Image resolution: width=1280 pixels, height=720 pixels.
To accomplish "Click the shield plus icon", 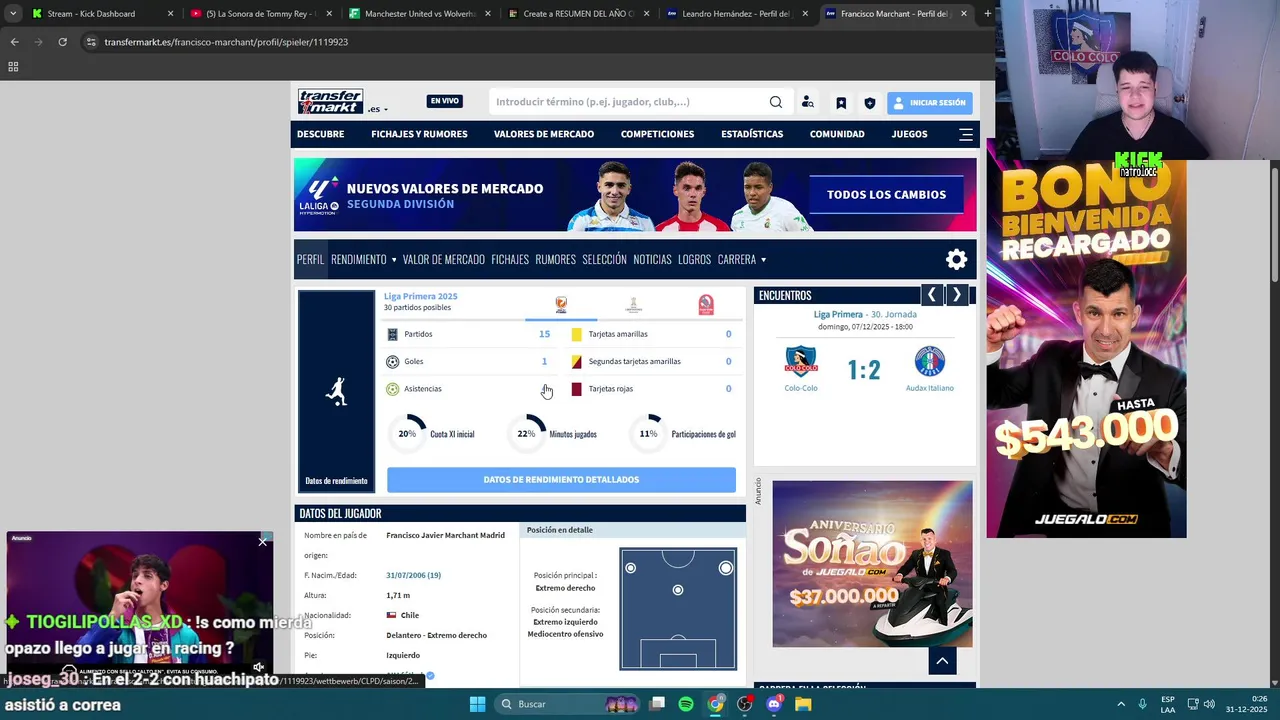I will pos(870,103).
